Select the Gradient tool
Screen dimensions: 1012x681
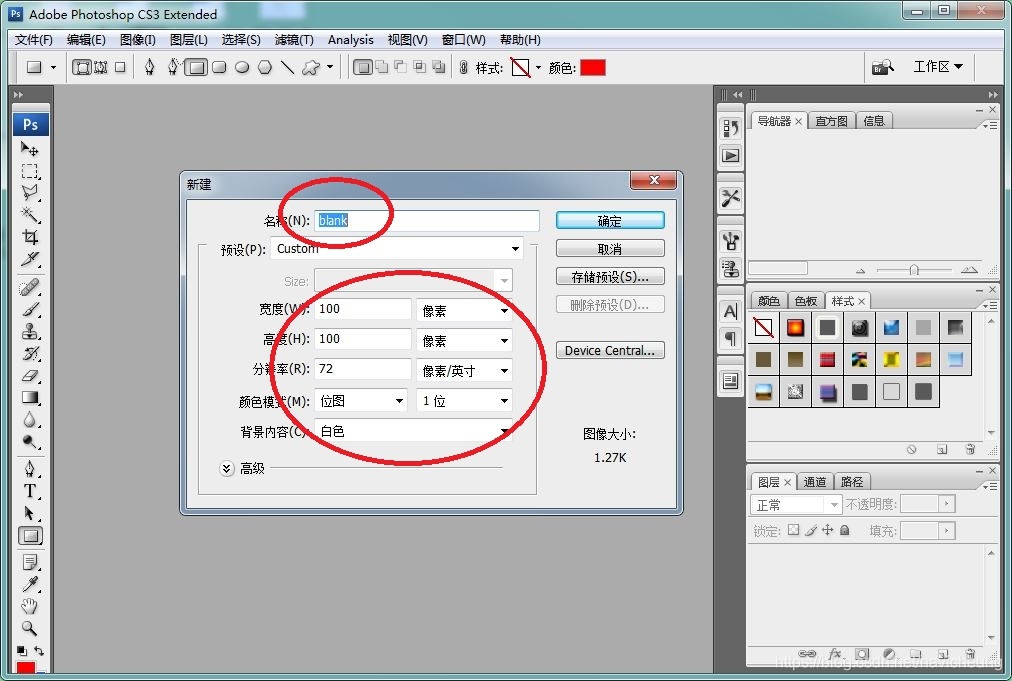coord(30,398)
